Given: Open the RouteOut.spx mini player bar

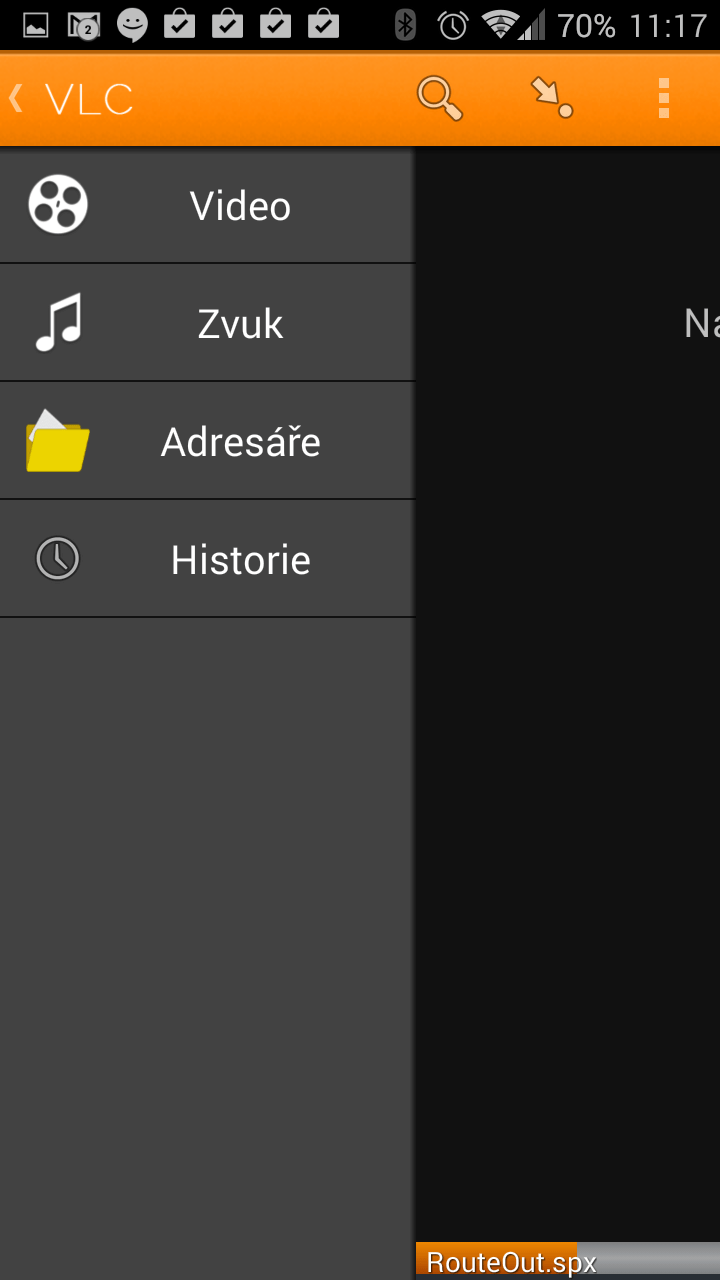Looking at the screenshot, I should coord(568,1261).
